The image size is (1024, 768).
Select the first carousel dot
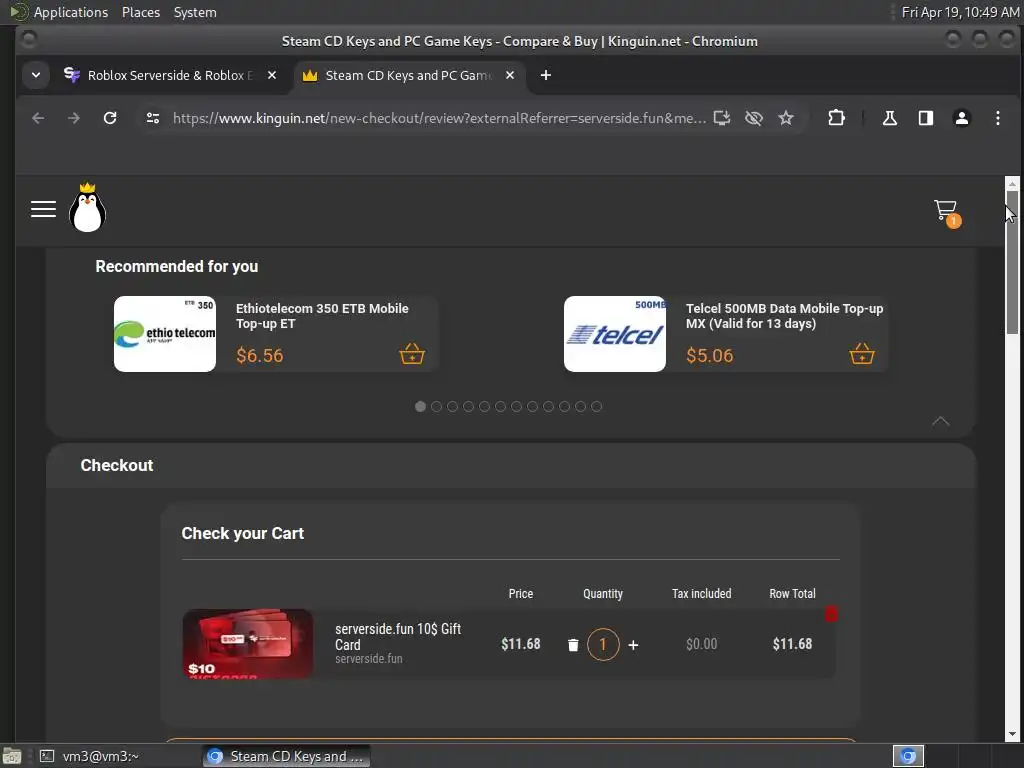click(x=421, y=406)
